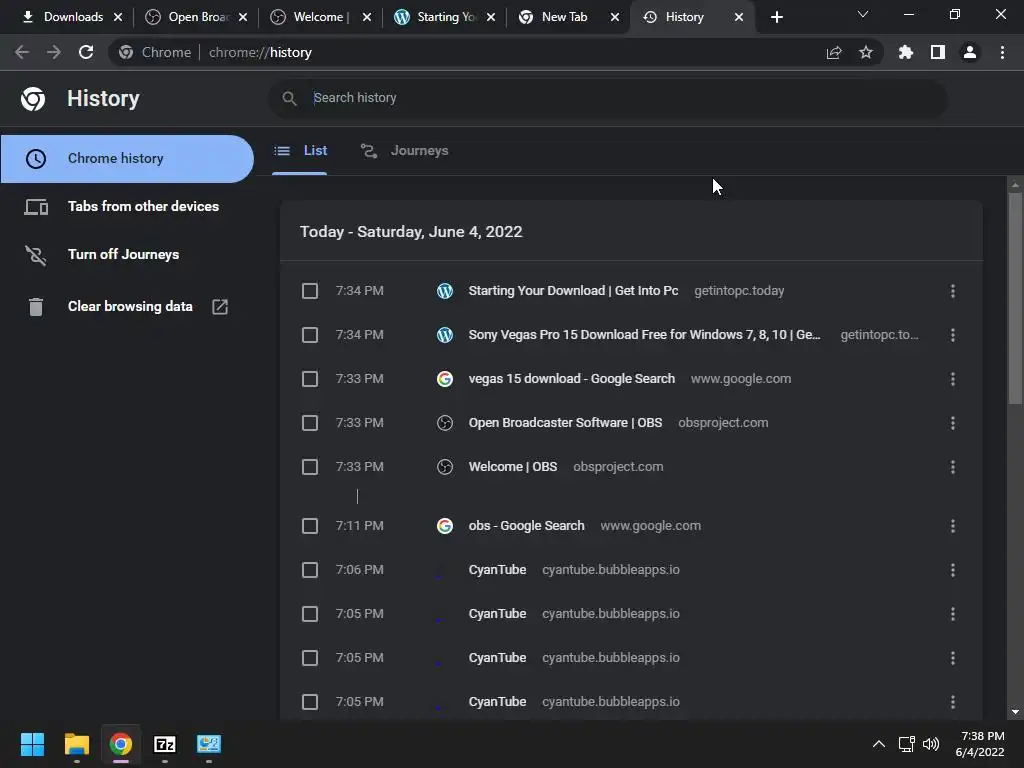Open the Windows Start menu
This screenshot has width=1024, height=768.
coord(32,744)
